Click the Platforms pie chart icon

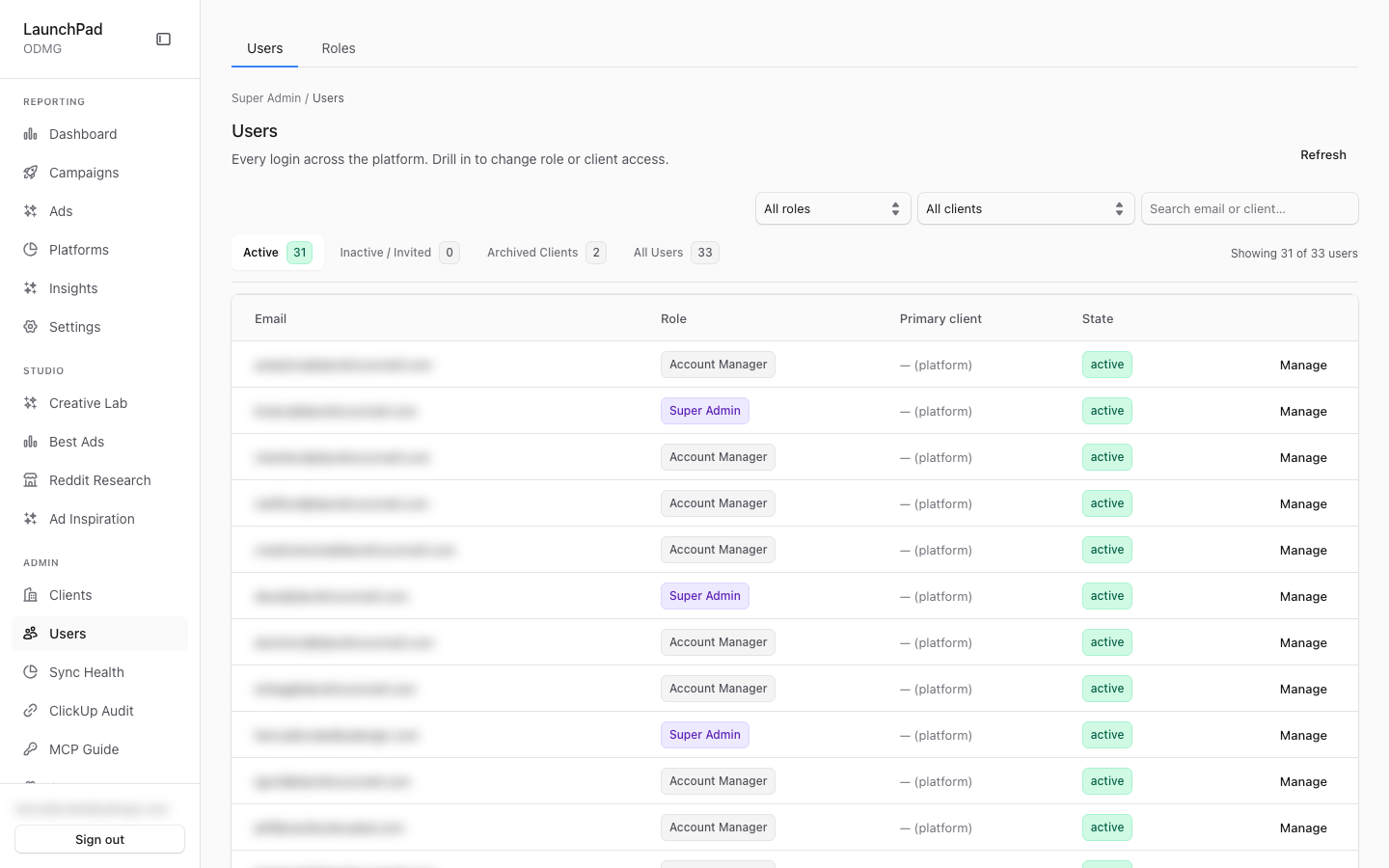pyautogui.click(x=31, y=250)
